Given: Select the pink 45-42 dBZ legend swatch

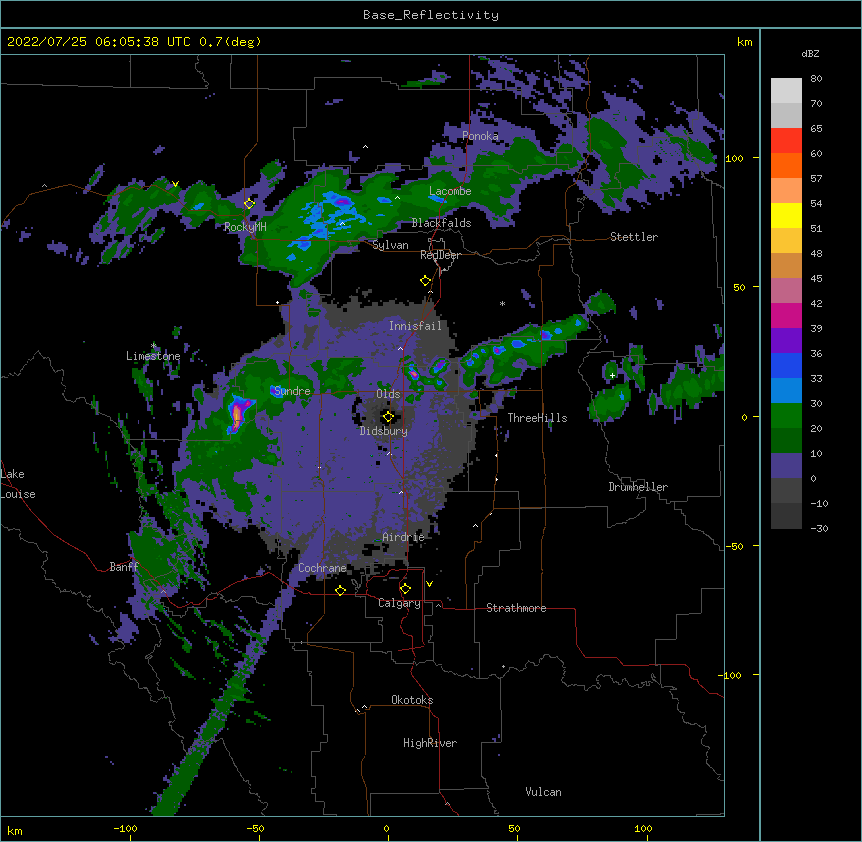Looking at the screenshot, I should 786,291.
